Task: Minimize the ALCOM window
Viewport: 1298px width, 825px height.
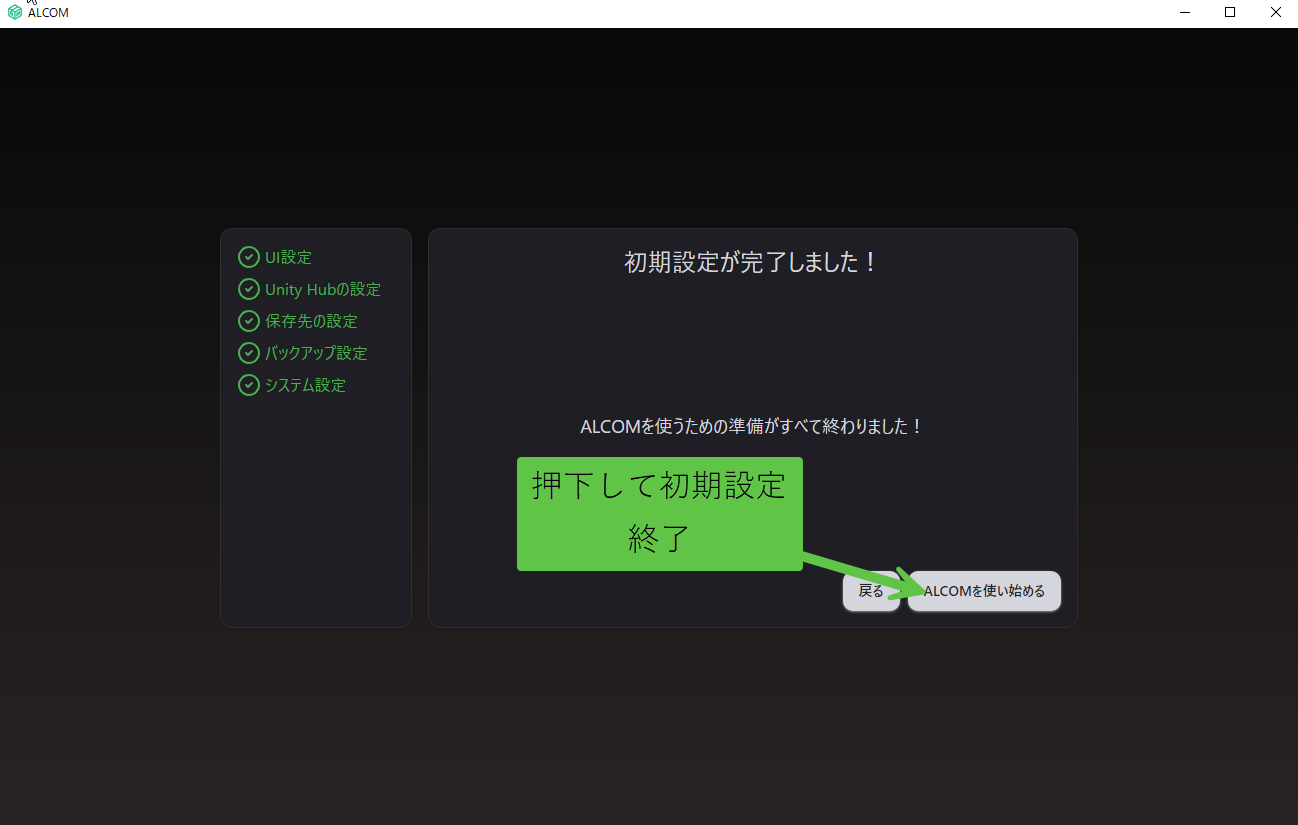Action: 1185,13
